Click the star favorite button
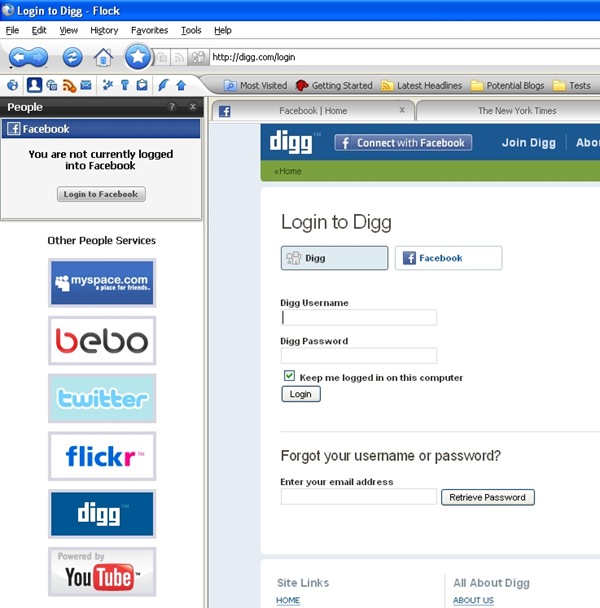This screenshot has height=608, width=600. (x=137, y=57)
